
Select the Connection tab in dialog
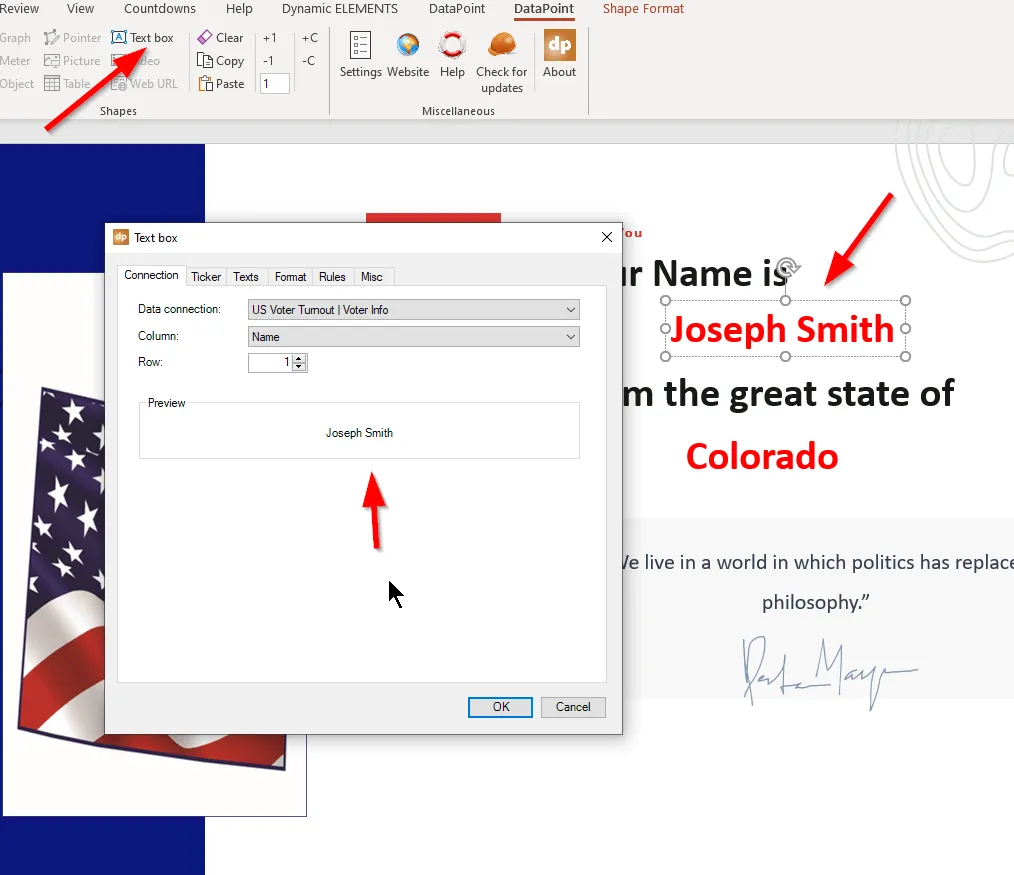151,275
